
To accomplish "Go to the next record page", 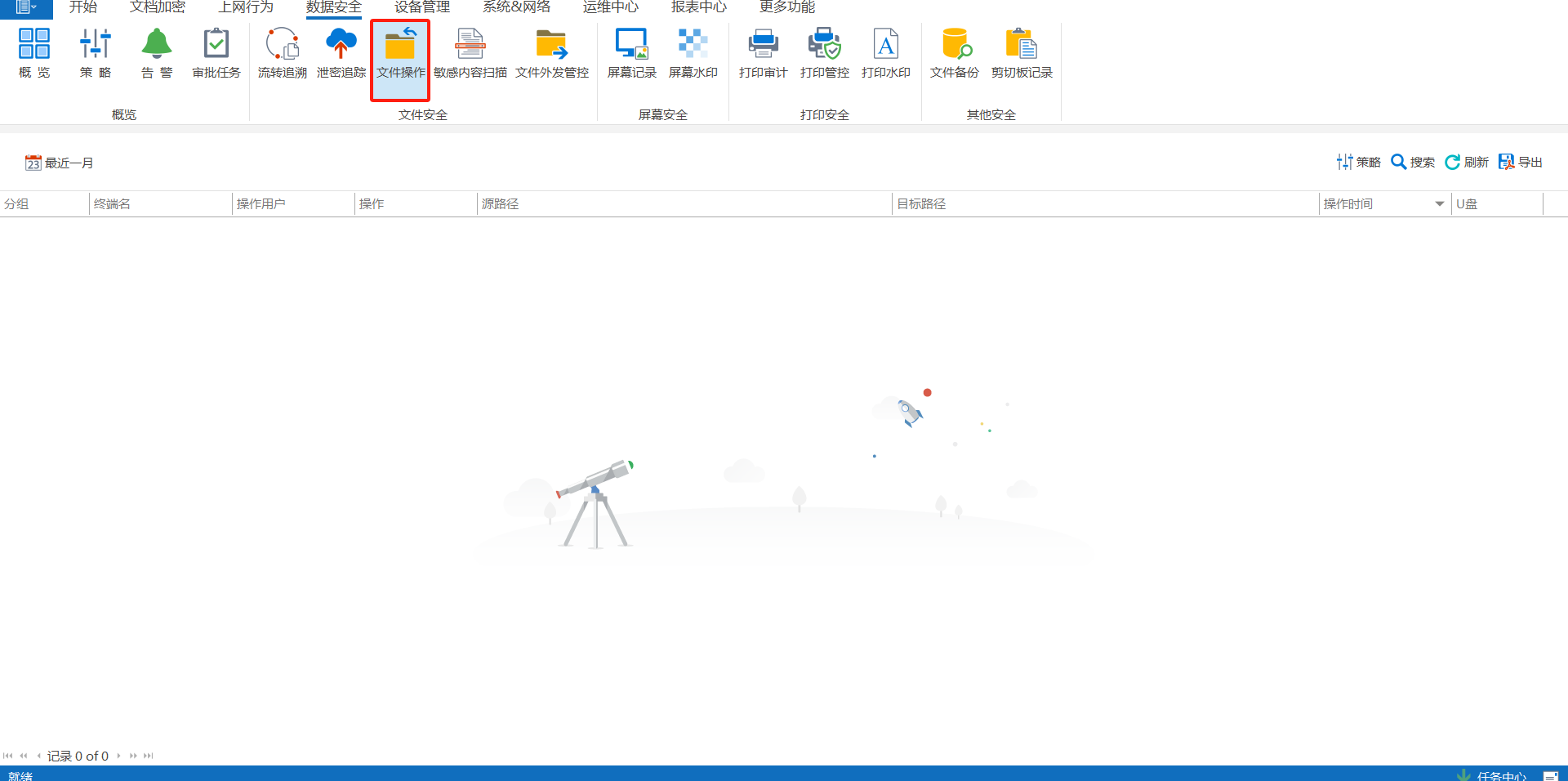I will point(118,756).
